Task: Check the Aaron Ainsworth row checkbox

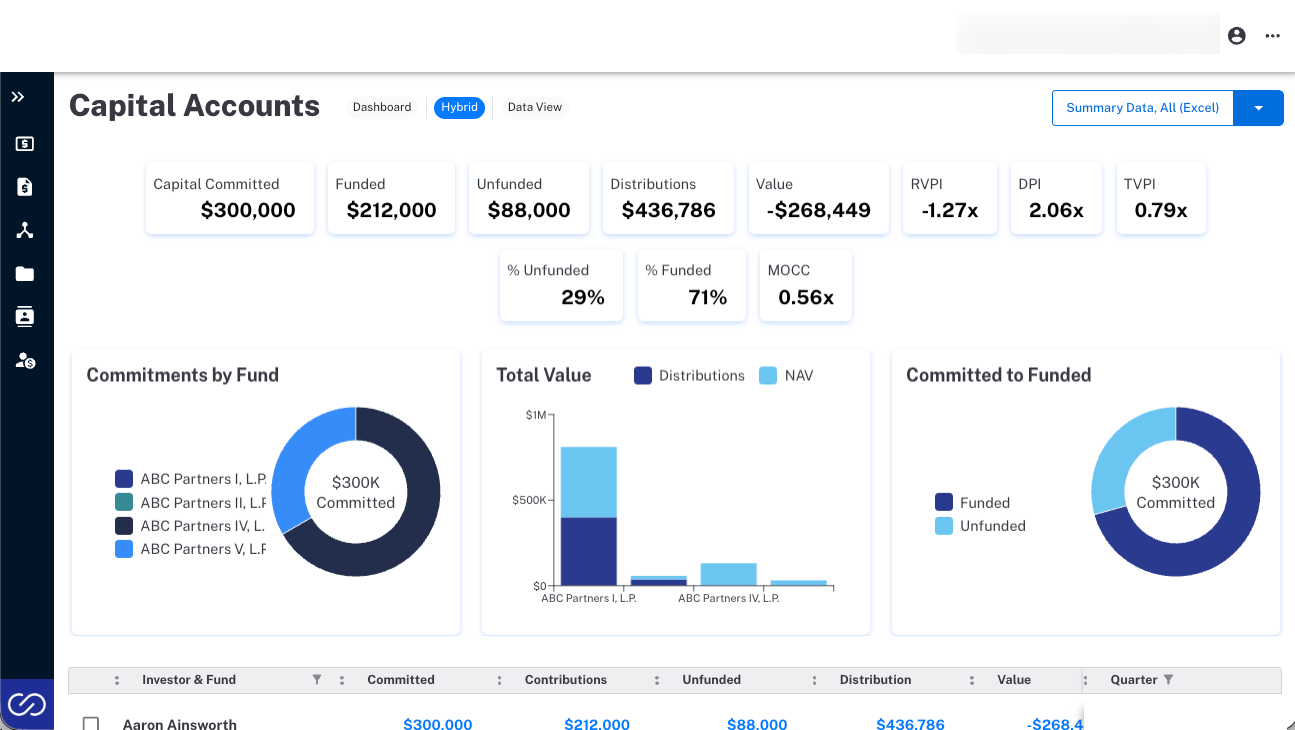Action: 91,723
